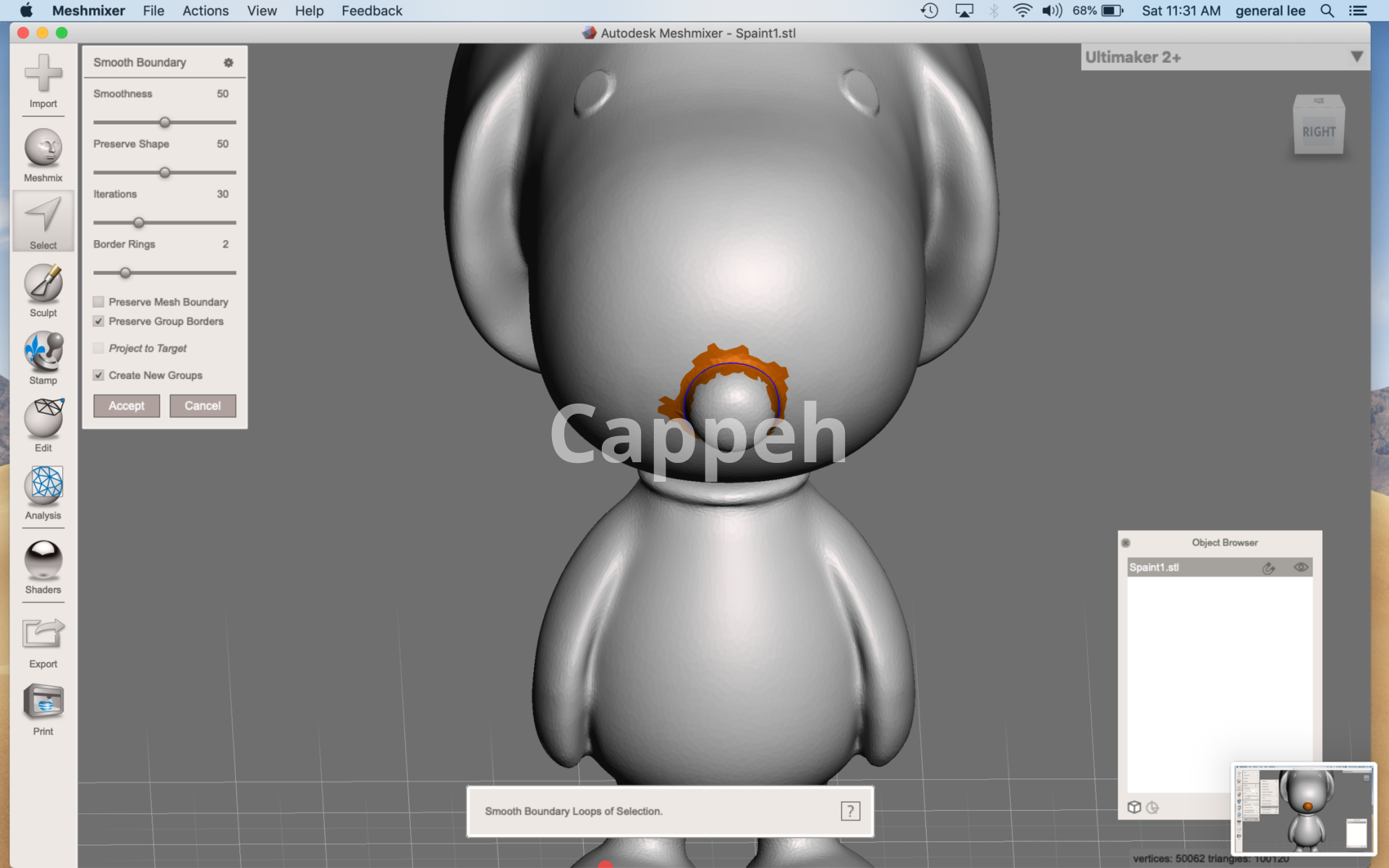Screen dimensions: 1389x868
Task: Uncheck Create New Groups
Action: pyautogui.click(x=99, y=375)
